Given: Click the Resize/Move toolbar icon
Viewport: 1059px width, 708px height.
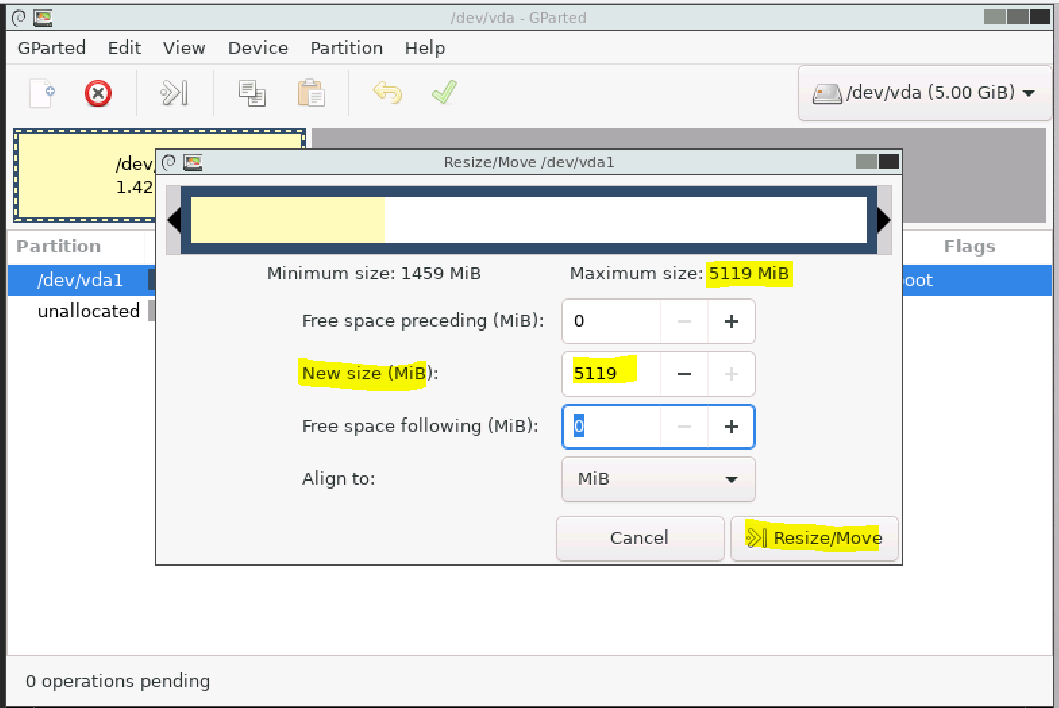Looking at the screenshot, I should (x=174, y=93).
